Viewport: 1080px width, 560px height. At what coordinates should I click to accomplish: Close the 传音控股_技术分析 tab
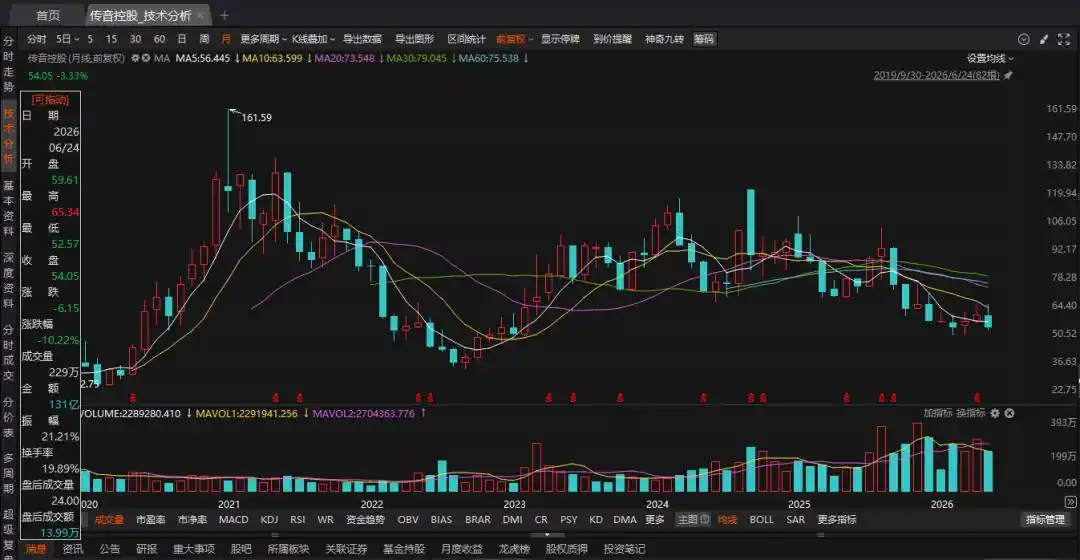click(200, 15)
